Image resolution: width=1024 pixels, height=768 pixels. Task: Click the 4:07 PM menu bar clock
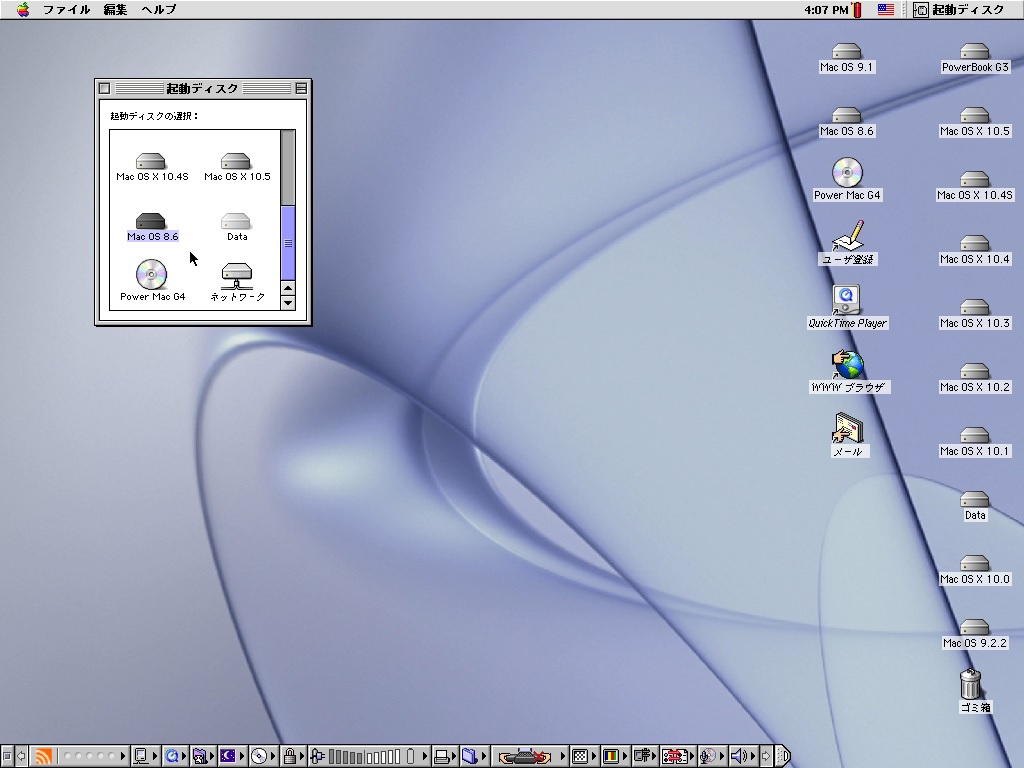[x=826, y=9]
